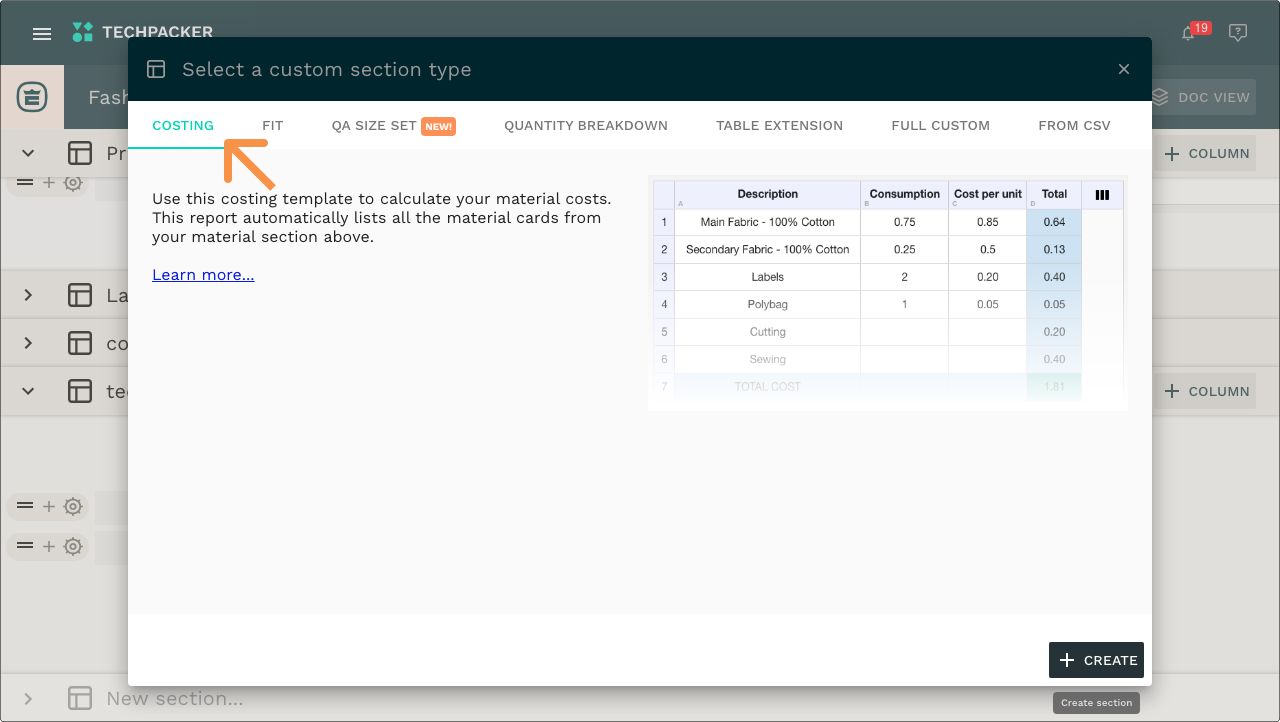The height and width of the screenshot is (722, 1280).
Task: Click the costing preview table thumbnail
Action: click(888, 292)
